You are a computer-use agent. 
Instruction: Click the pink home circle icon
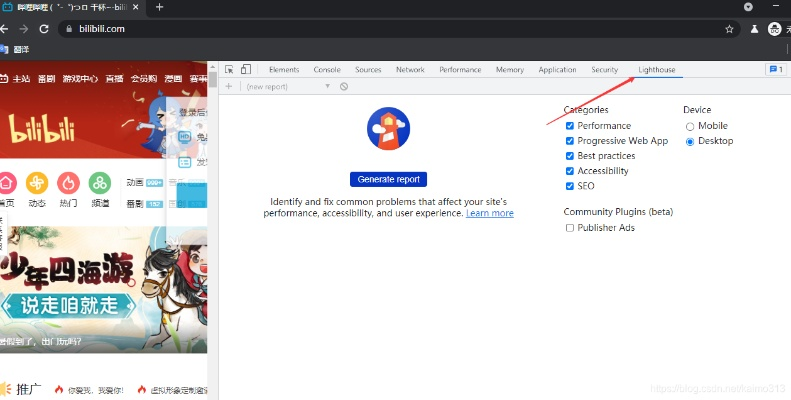(7, 183)
